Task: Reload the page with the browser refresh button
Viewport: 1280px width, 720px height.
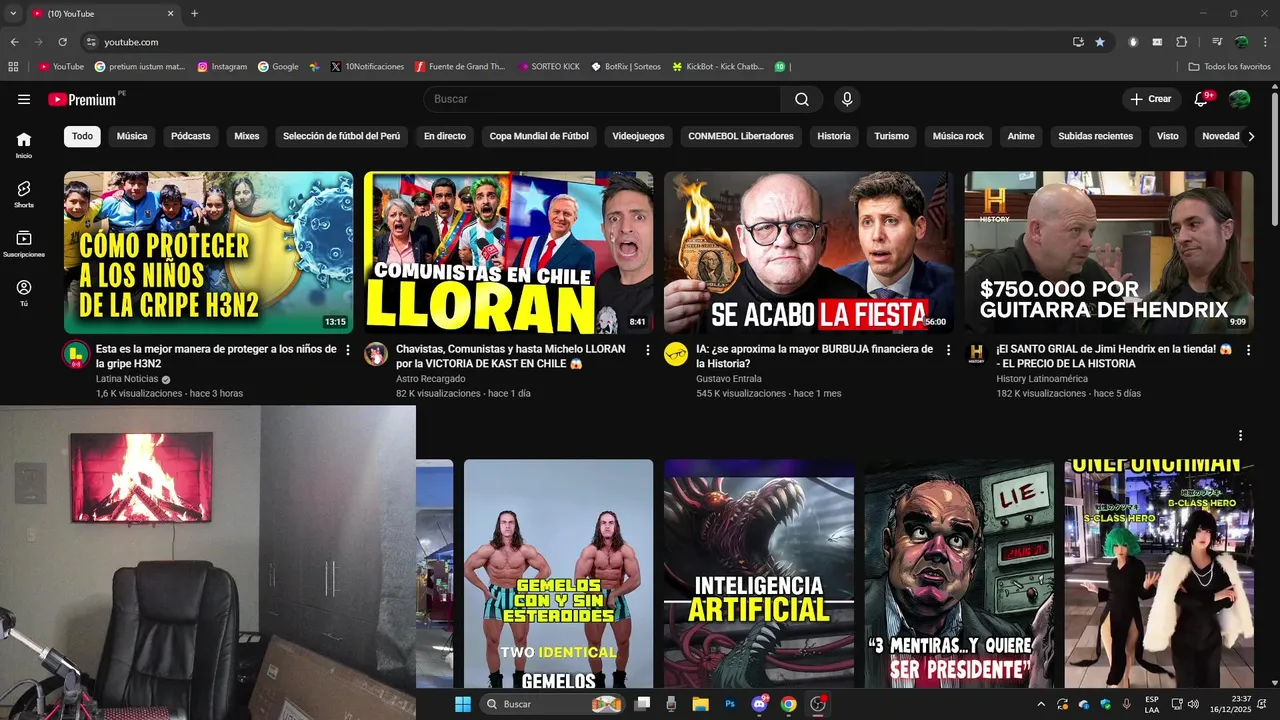Action: (x=62, y=42)
